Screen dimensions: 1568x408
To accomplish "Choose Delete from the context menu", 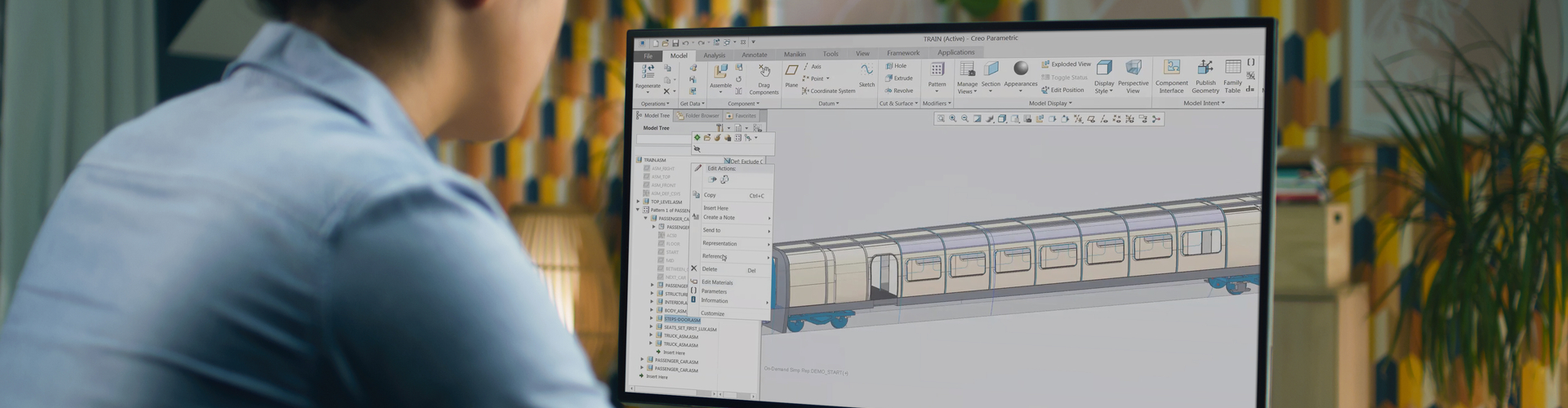I will (x=710, y=269).
